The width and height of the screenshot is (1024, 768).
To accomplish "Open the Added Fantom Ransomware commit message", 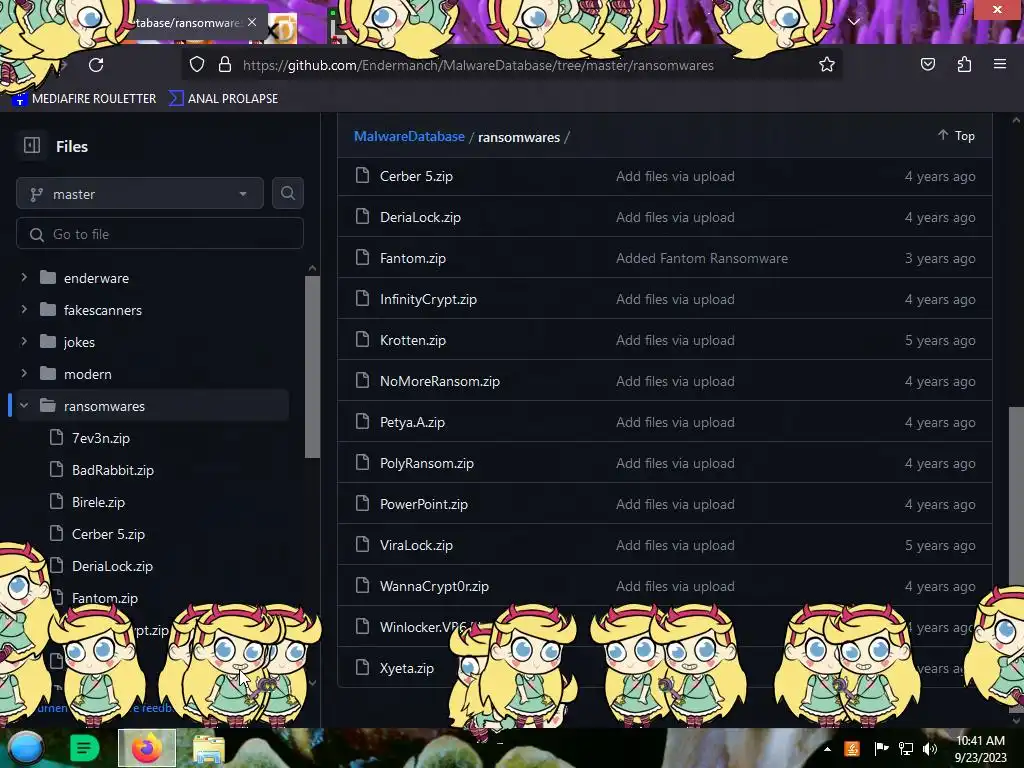I will click(701, 258).
